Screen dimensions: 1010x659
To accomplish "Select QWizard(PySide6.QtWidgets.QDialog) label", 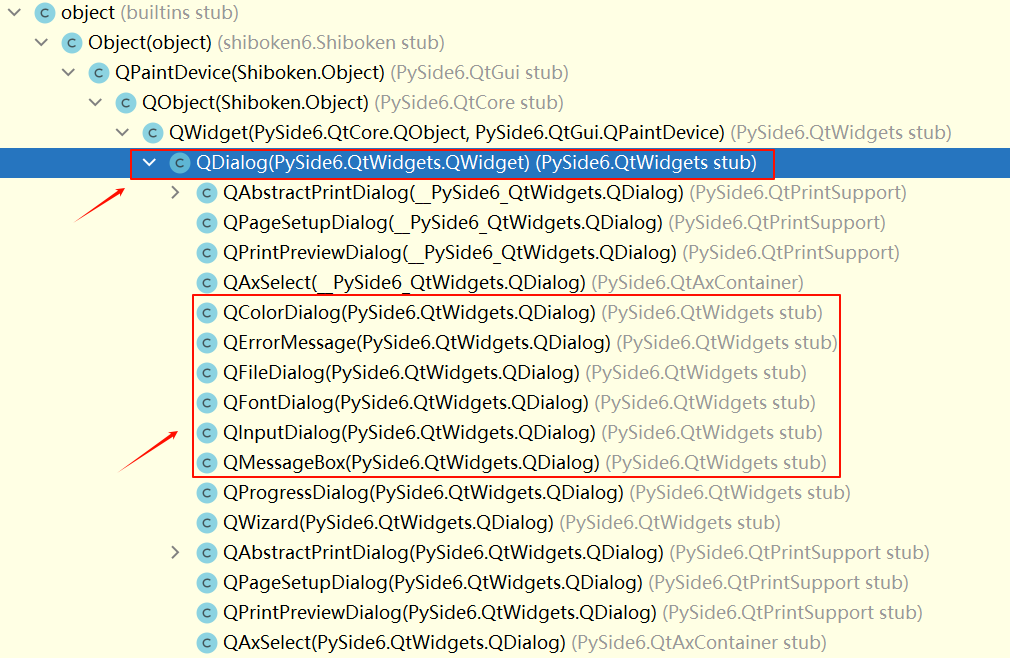I will (x=388, y=522).
